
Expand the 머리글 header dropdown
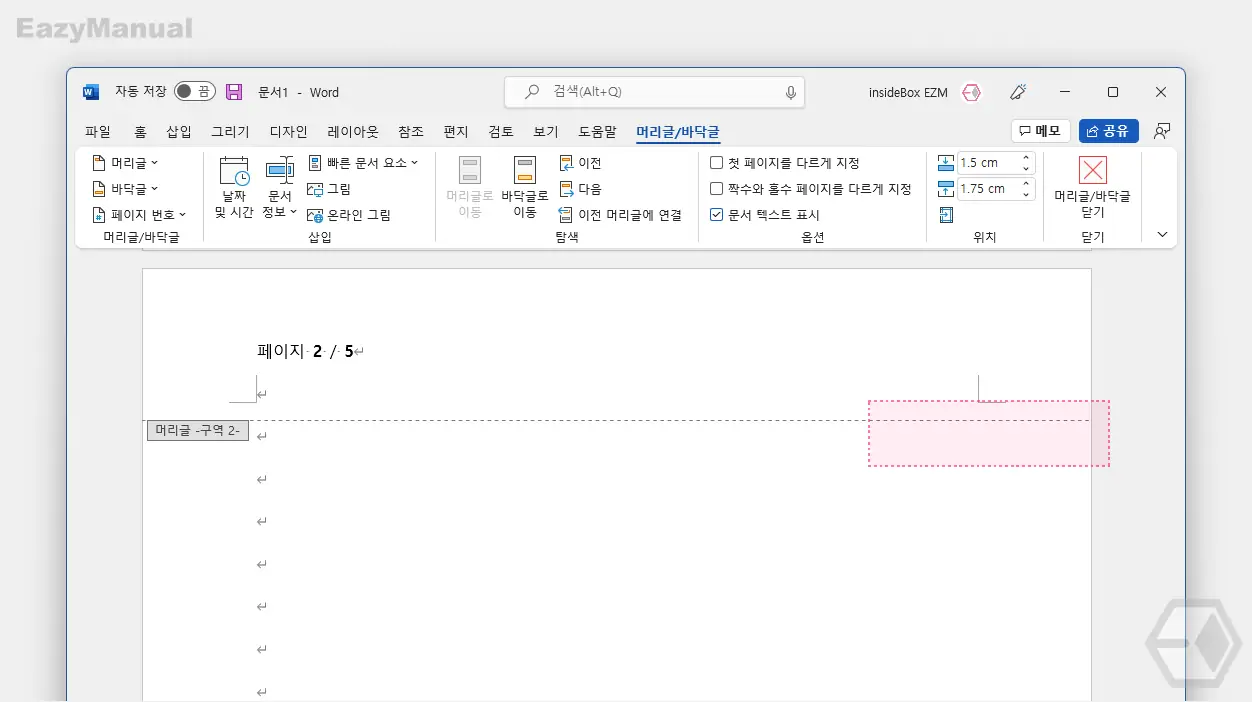125,162
